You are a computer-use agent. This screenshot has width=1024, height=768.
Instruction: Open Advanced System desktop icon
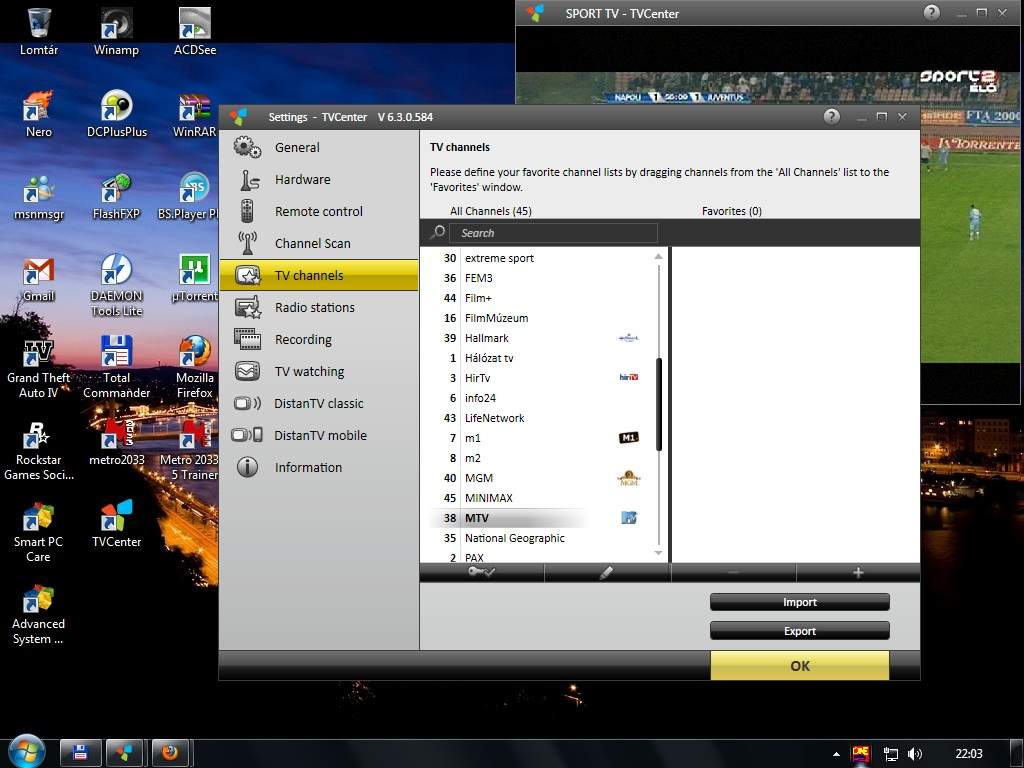39,615
